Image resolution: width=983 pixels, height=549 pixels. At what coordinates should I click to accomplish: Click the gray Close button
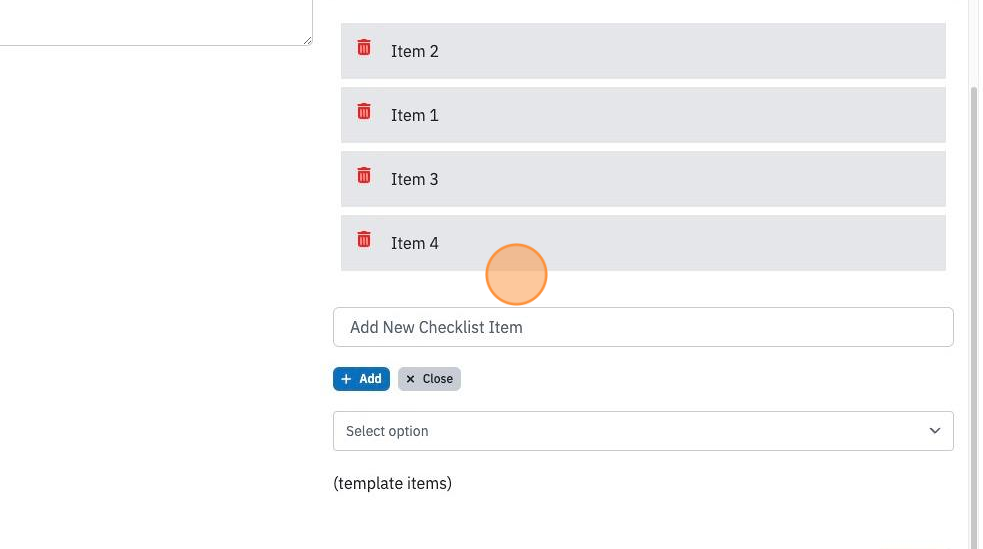pyautogui.click(x=429, y=379)
